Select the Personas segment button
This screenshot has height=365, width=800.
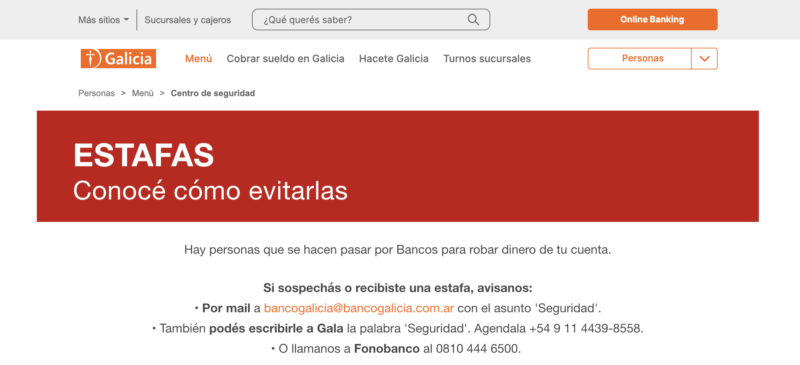tap(640, 59)
